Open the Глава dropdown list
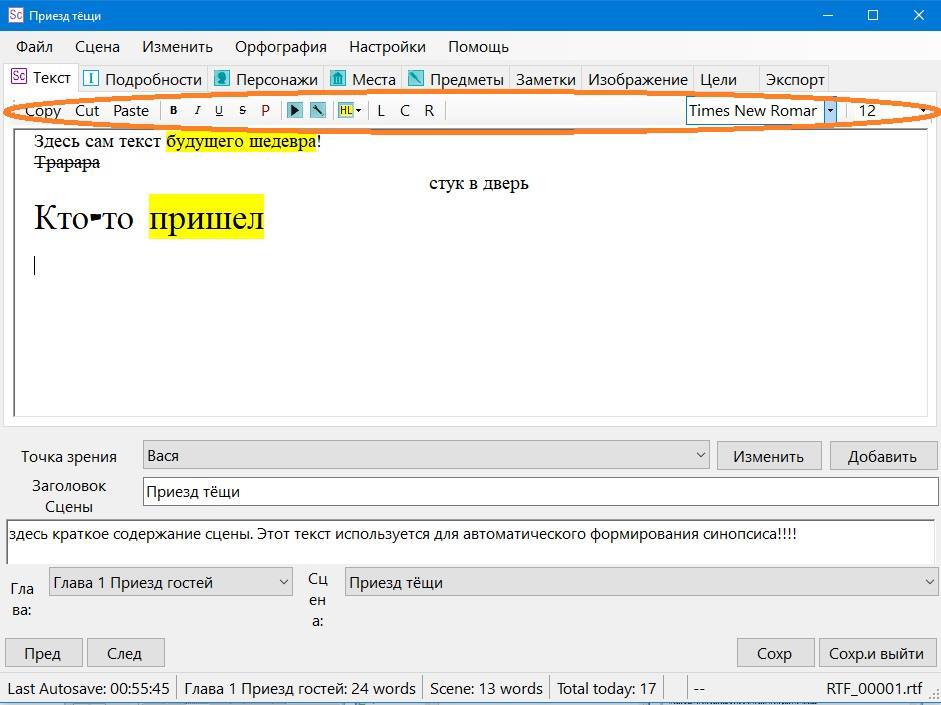This screenshot has height=705, width=941. [282, 582]
